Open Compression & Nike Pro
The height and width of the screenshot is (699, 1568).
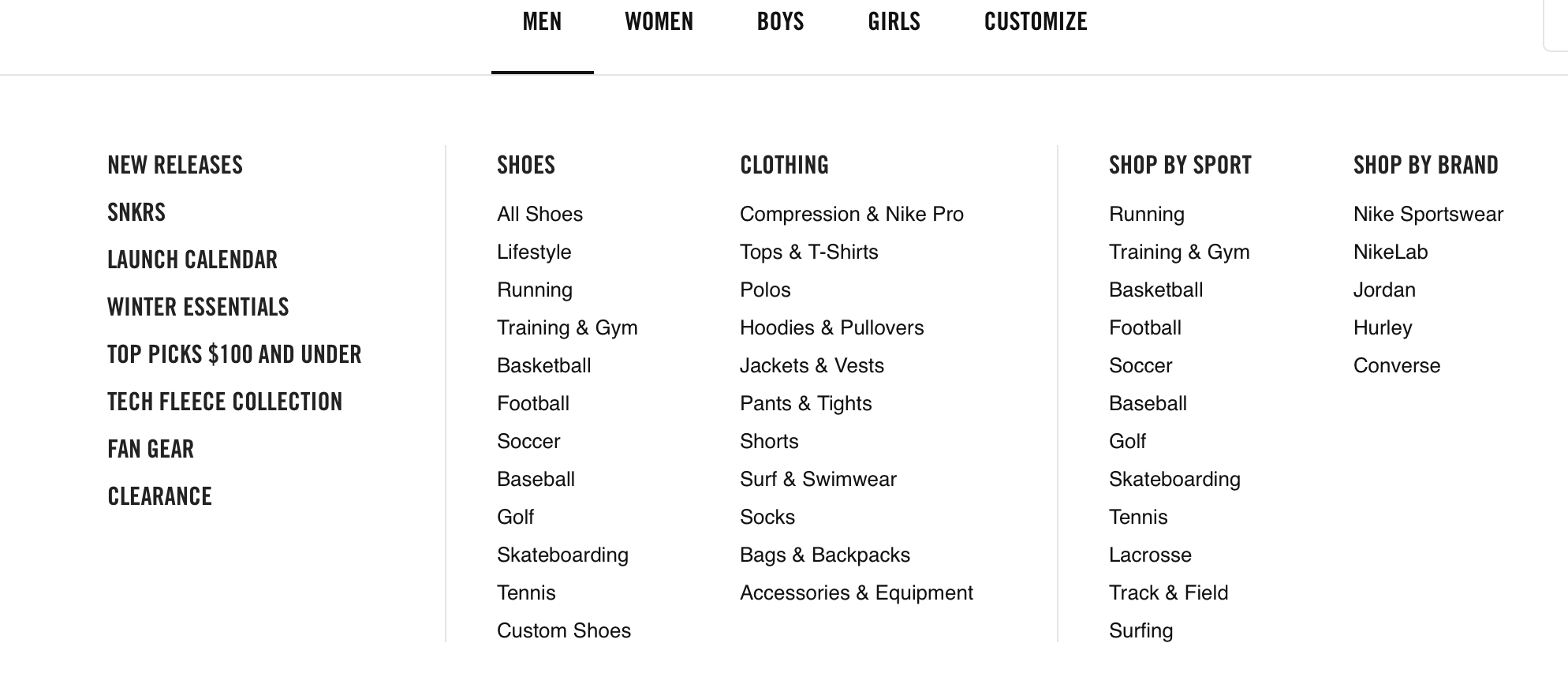[851, 215]
